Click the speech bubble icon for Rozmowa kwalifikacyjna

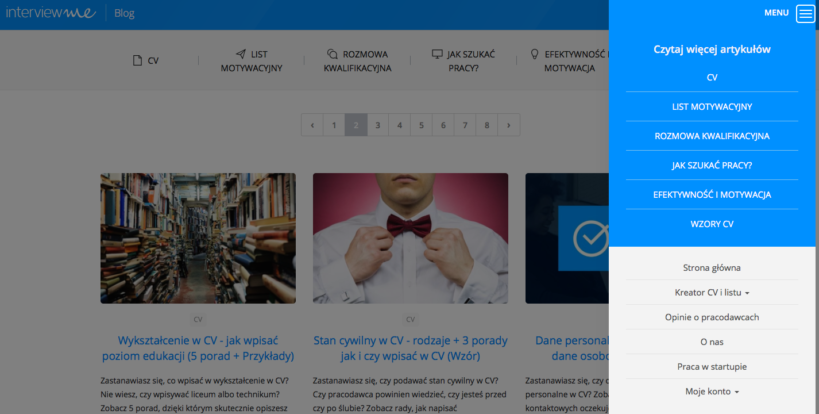click(x=332, y=54)
